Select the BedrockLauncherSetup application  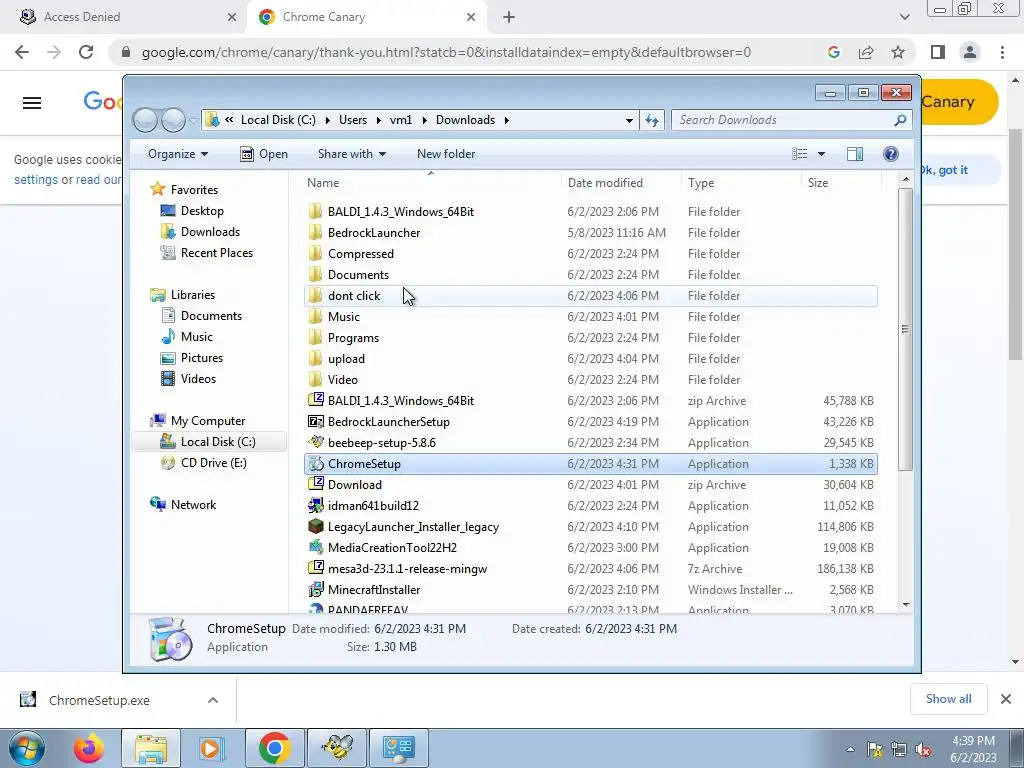click(590, 422)
